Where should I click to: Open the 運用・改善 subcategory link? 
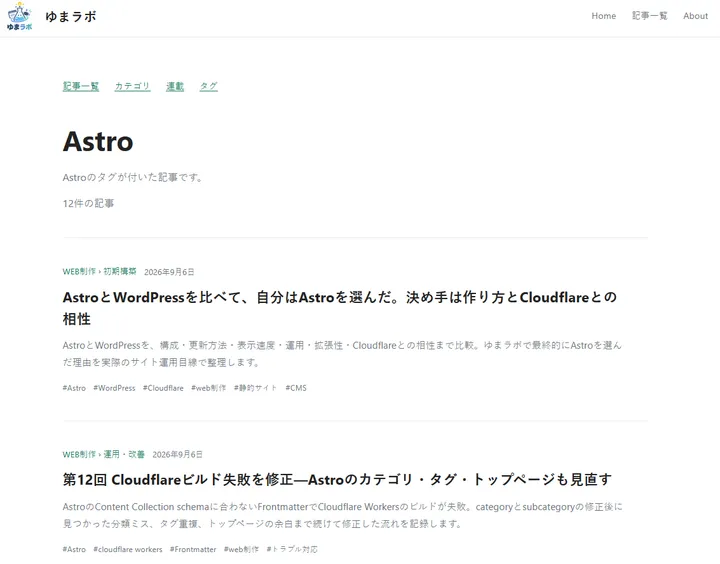[x=124, y=454]
